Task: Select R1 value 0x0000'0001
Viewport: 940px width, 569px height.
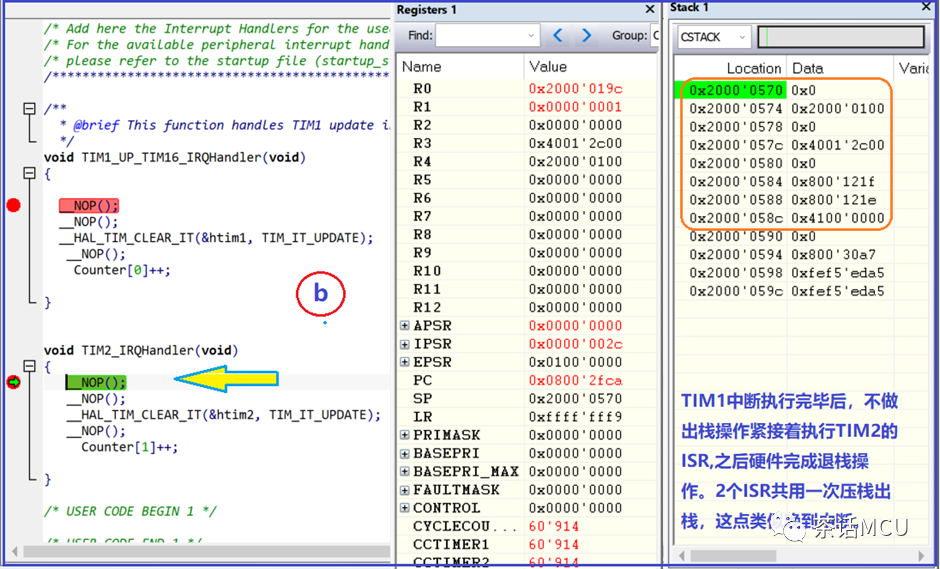Action: 576,107
